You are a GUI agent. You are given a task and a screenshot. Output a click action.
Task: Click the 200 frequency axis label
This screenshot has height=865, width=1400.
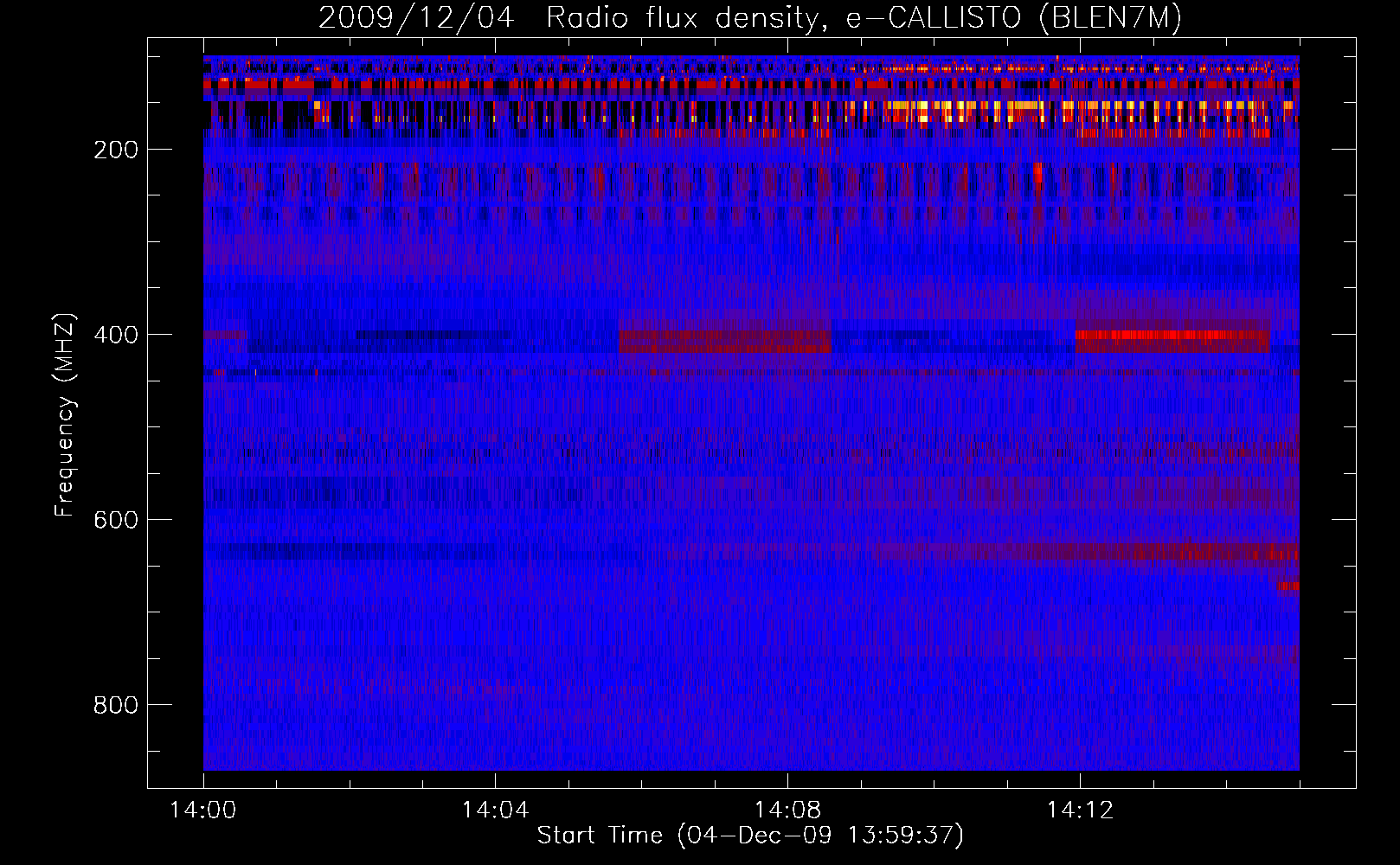117,150
